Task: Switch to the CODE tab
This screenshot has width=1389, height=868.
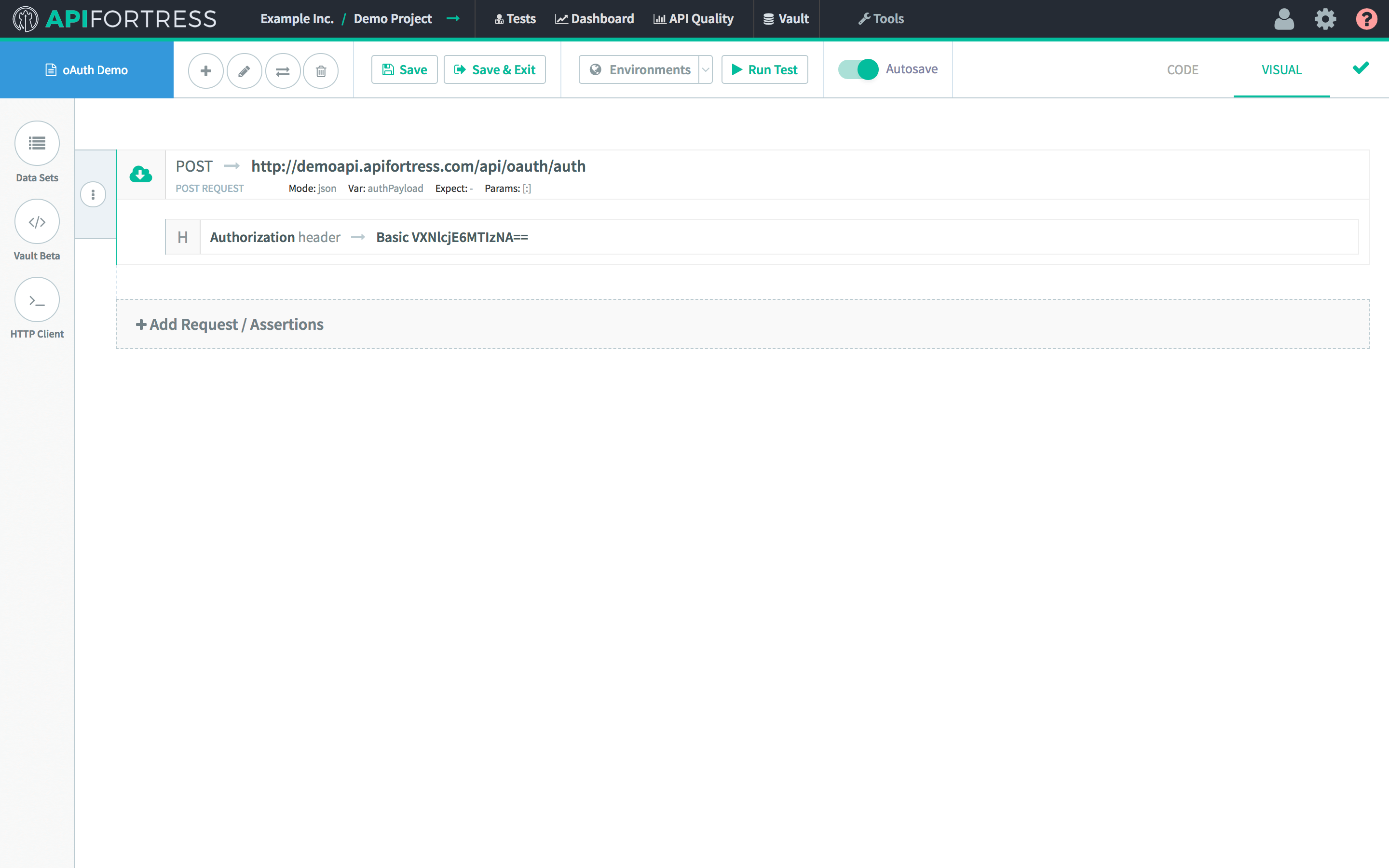Action: 1183,69
